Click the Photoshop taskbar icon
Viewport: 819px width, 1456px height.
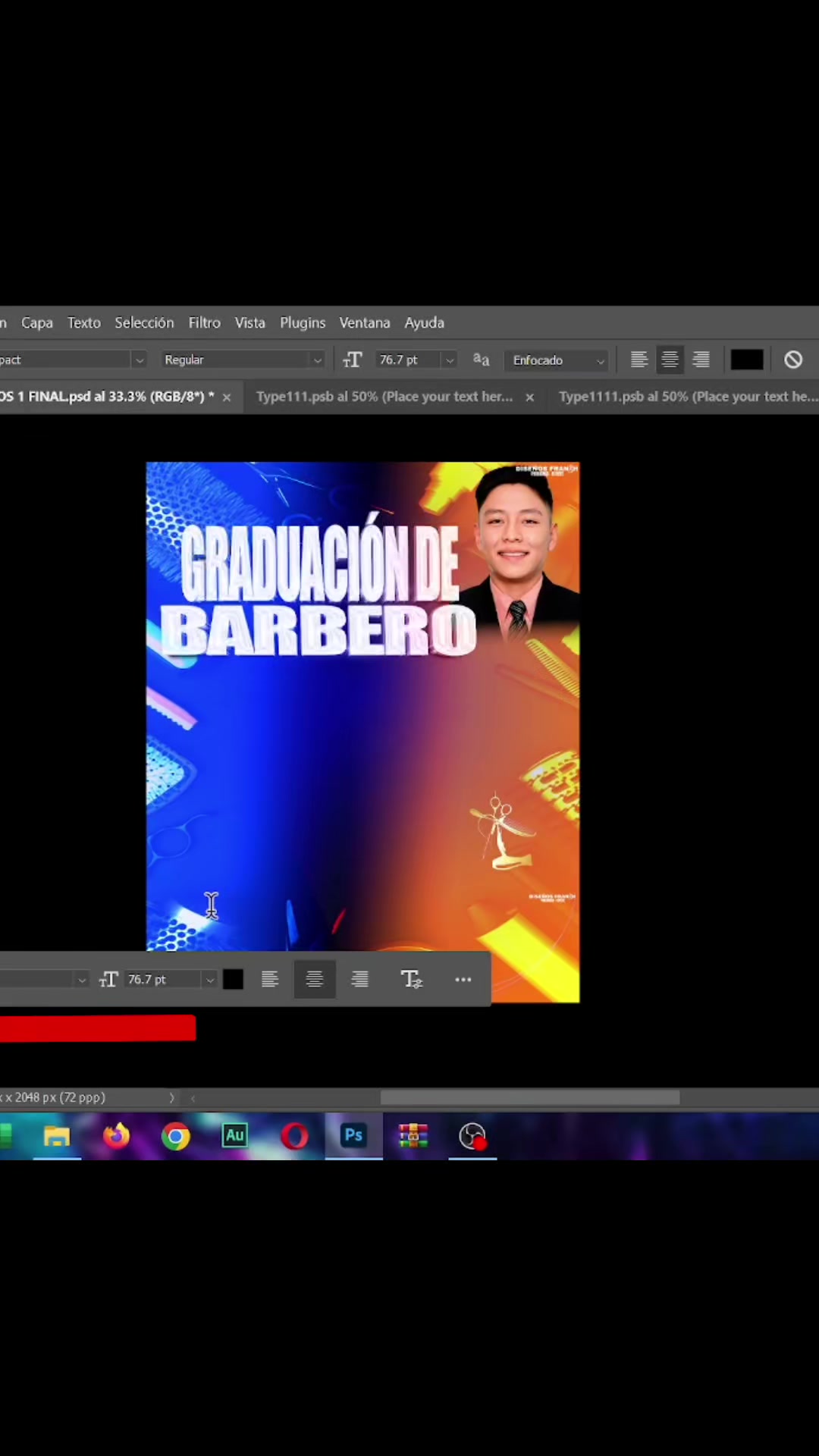(x=354, y=1136)
